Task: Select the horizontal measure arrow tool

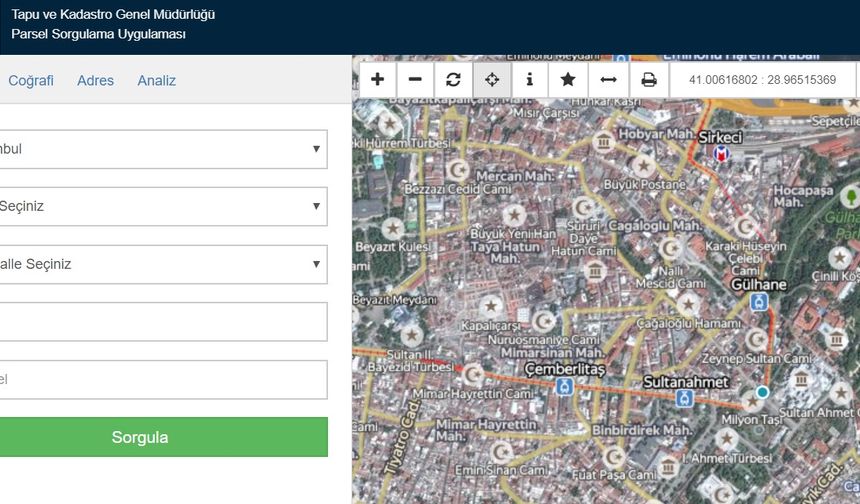Action: coord(607,80)
